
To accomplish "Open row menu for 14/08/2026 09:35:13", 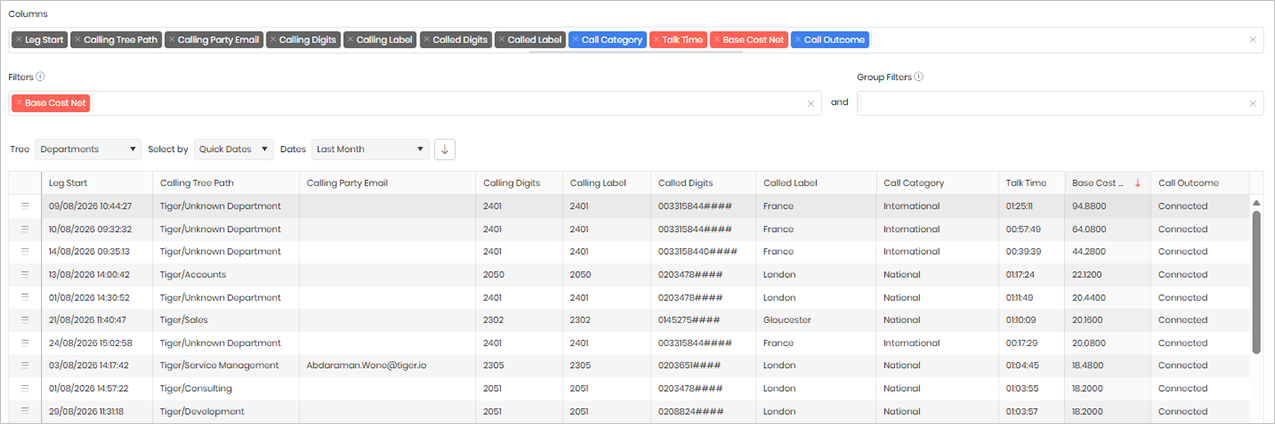I will pos(25,252).
